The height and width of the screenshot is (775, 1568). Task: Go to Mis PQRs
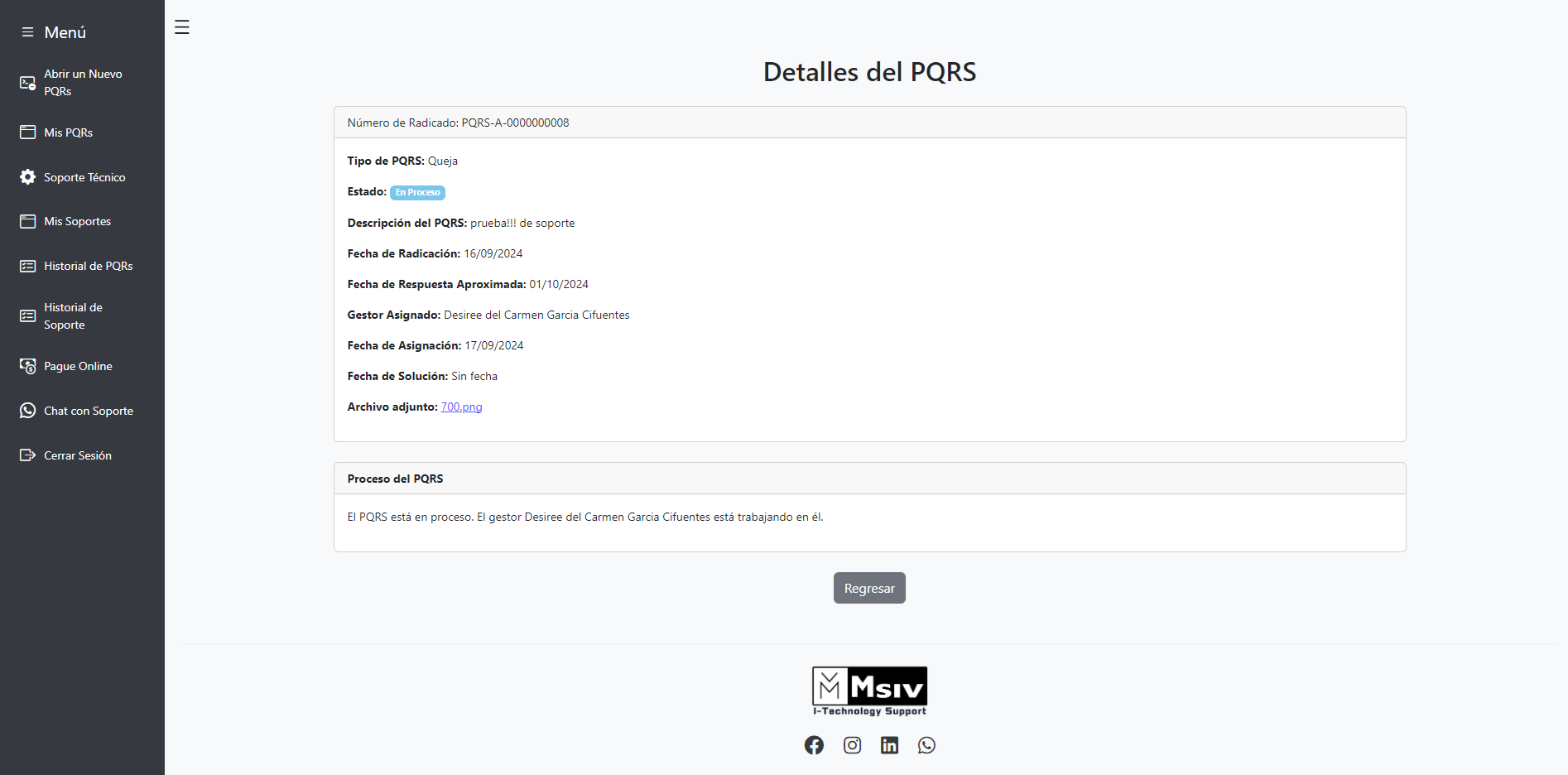[x=68, y=132]
